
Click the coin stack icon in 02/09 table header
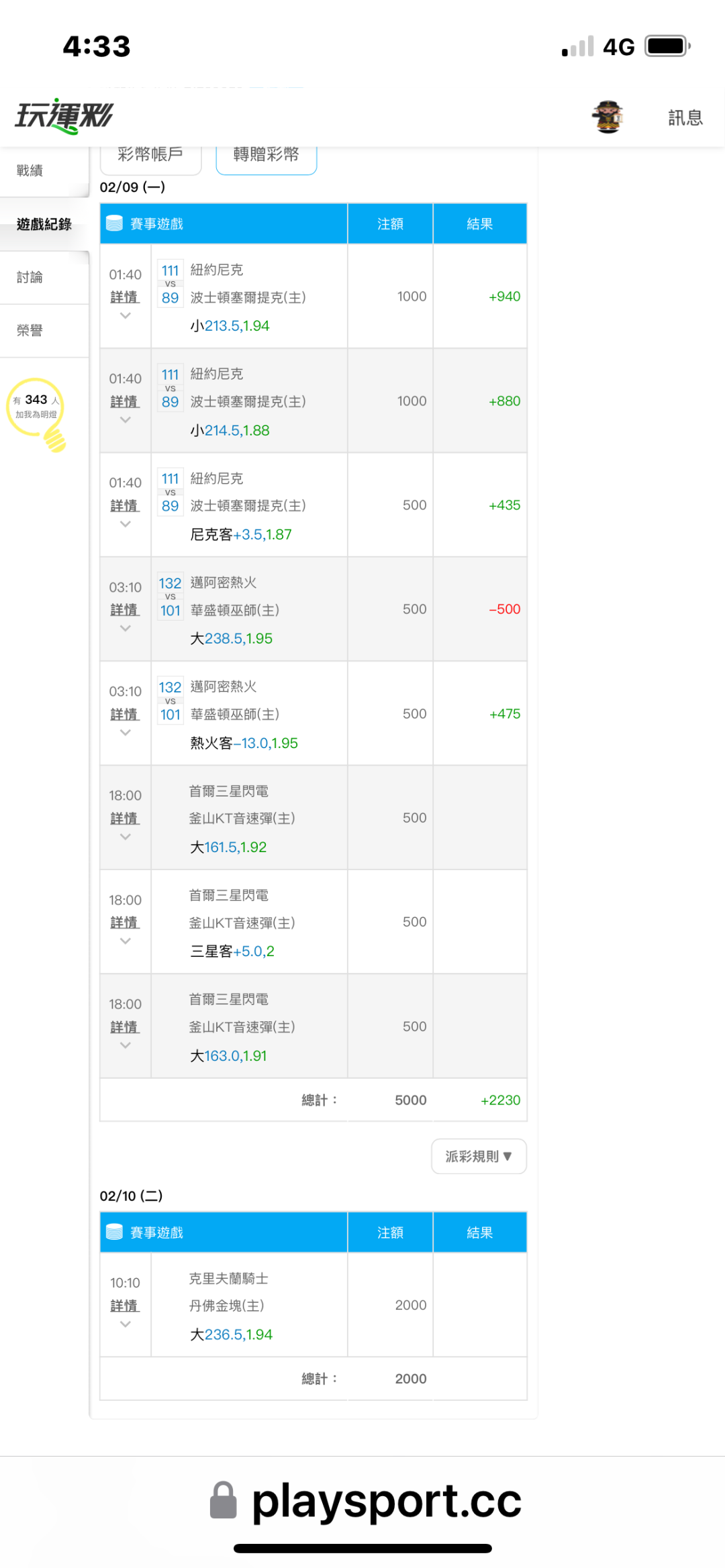click(x=115, y=223)
